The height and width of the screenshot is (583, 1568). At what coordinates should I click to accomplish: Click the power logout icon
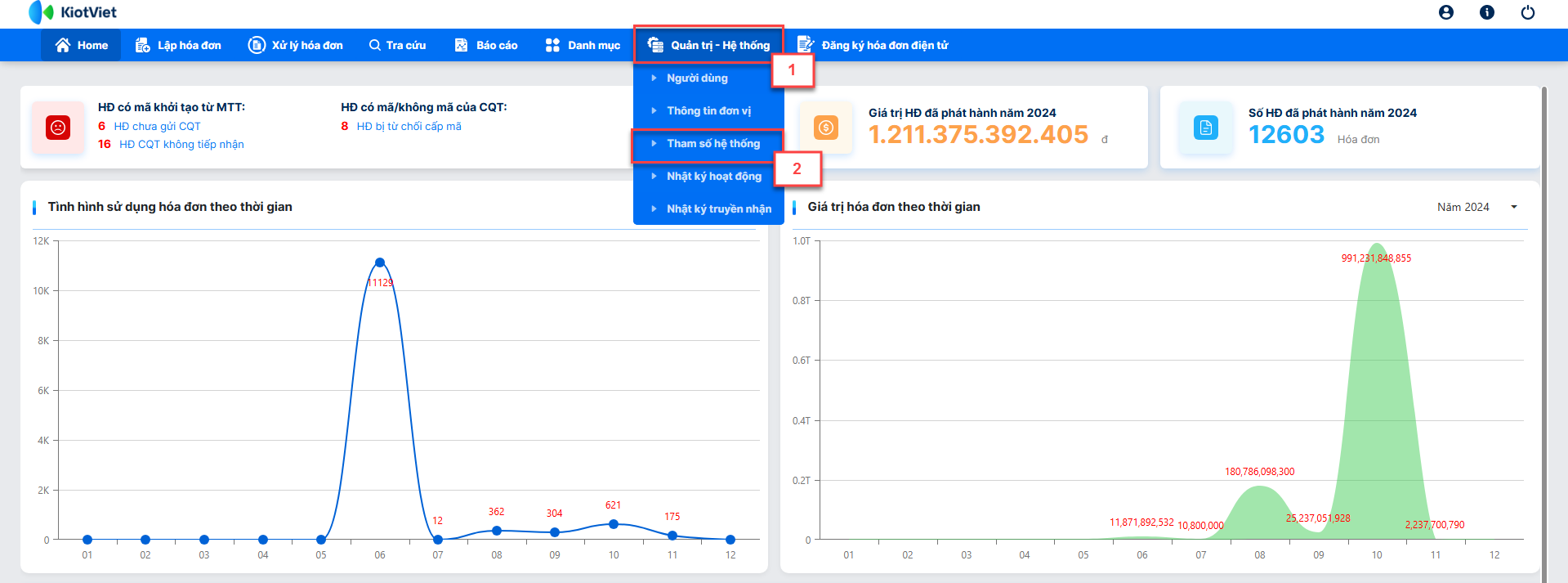[1528, 12]
